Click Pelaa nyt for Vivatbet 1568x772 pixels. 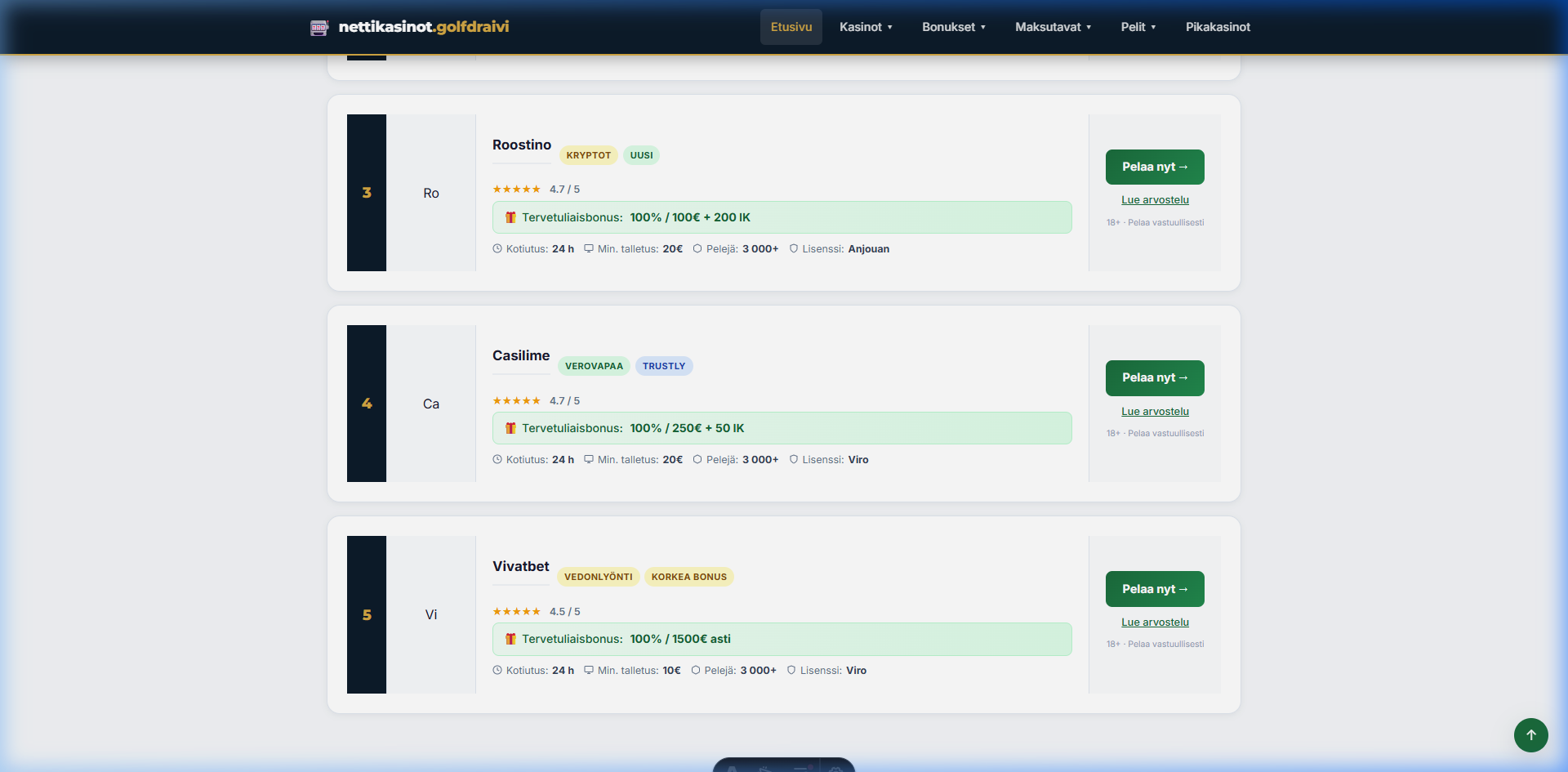click(x=1155, y=589)
